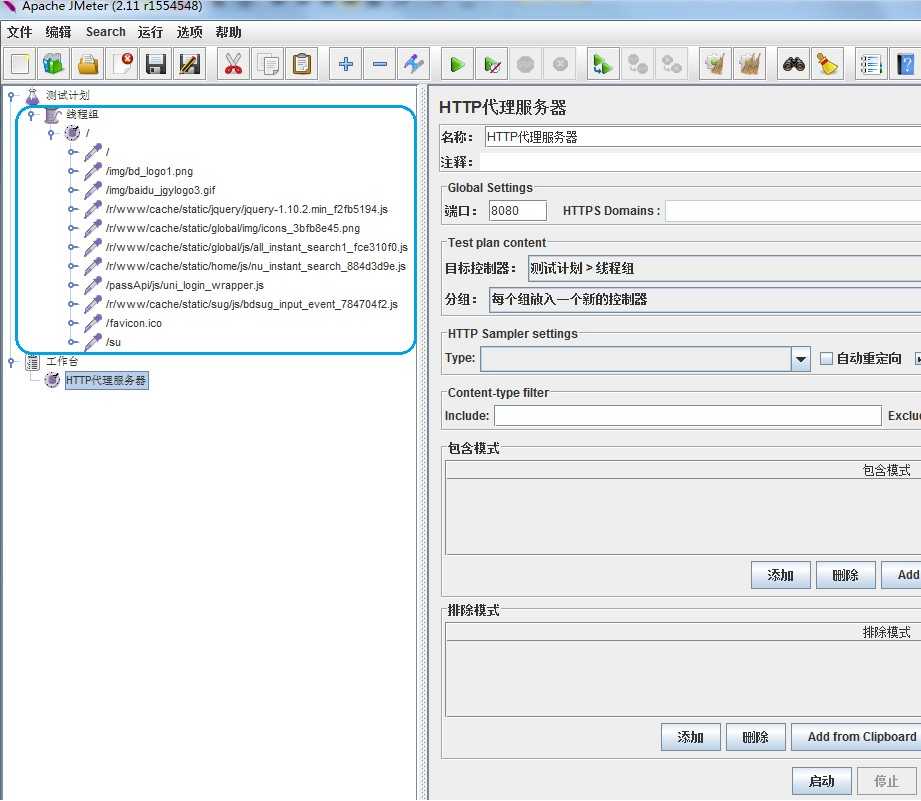Select icons_3bfb8e45.png sampler
921x801 pixels.
click(x=233, y=228)
